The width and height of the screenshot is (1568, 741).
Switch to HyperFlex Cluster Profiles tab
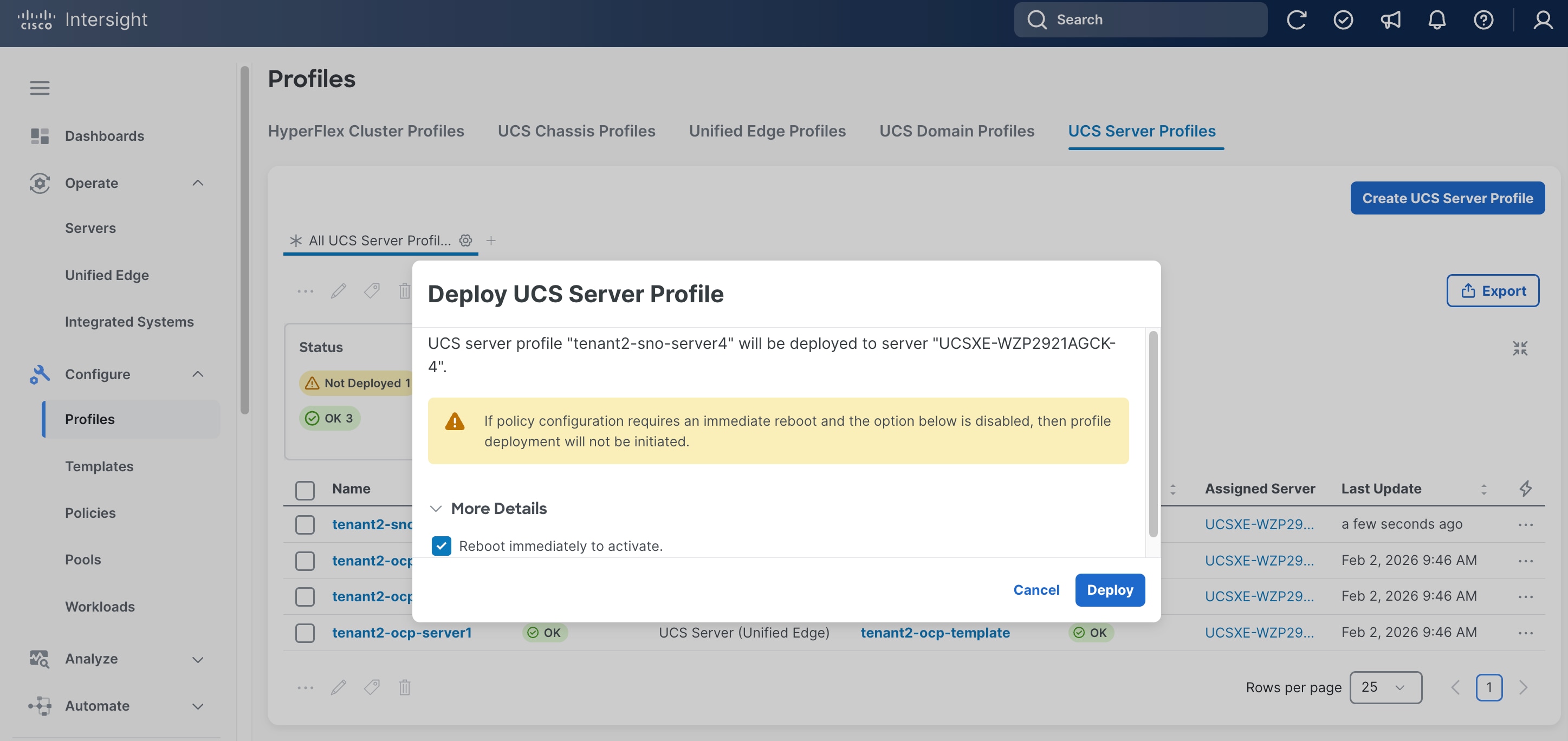(366, 131)
